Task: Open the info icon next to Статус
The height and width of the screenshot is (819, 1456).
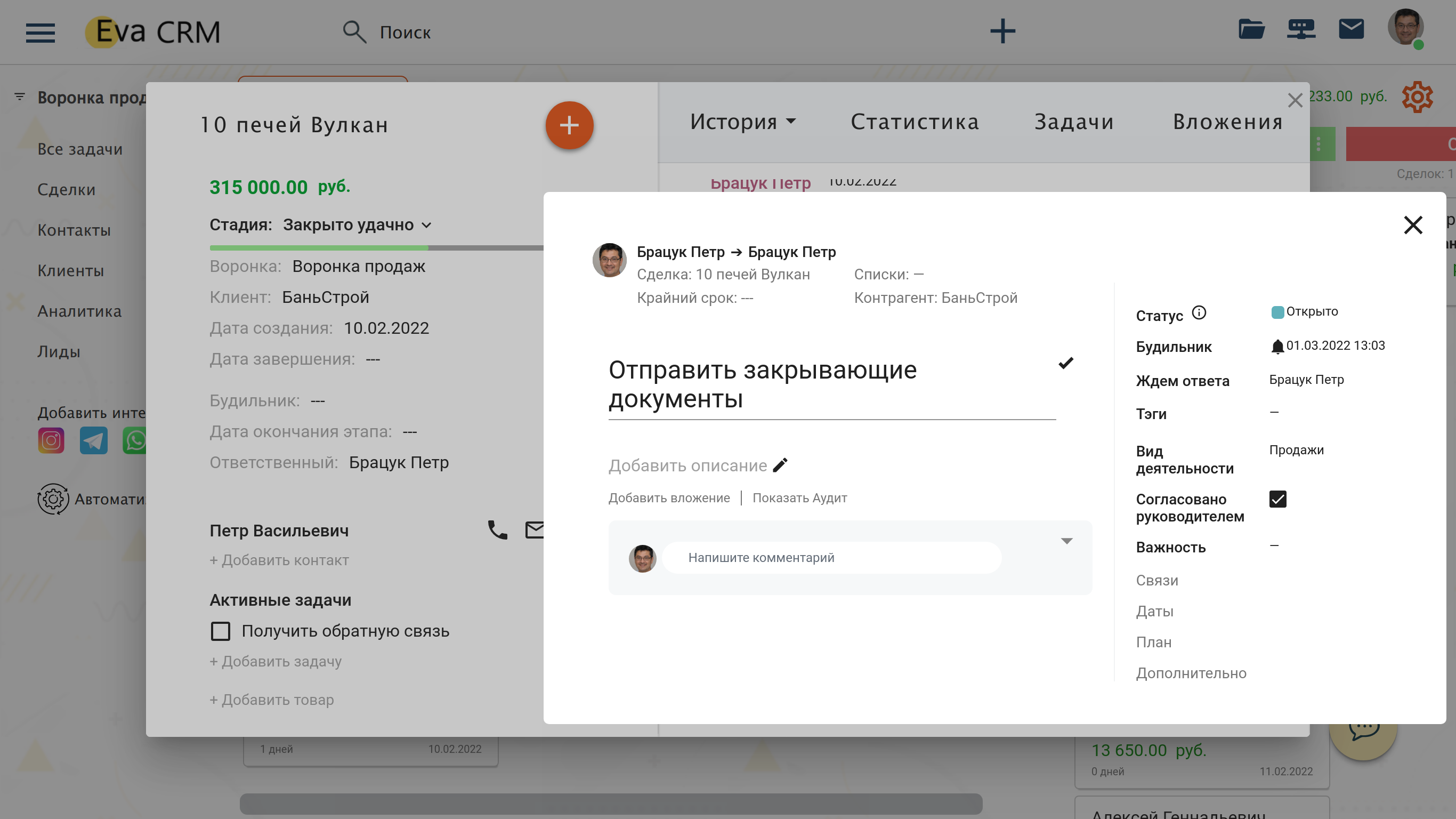Action: pyautogui.click(x=1199, y=313)
